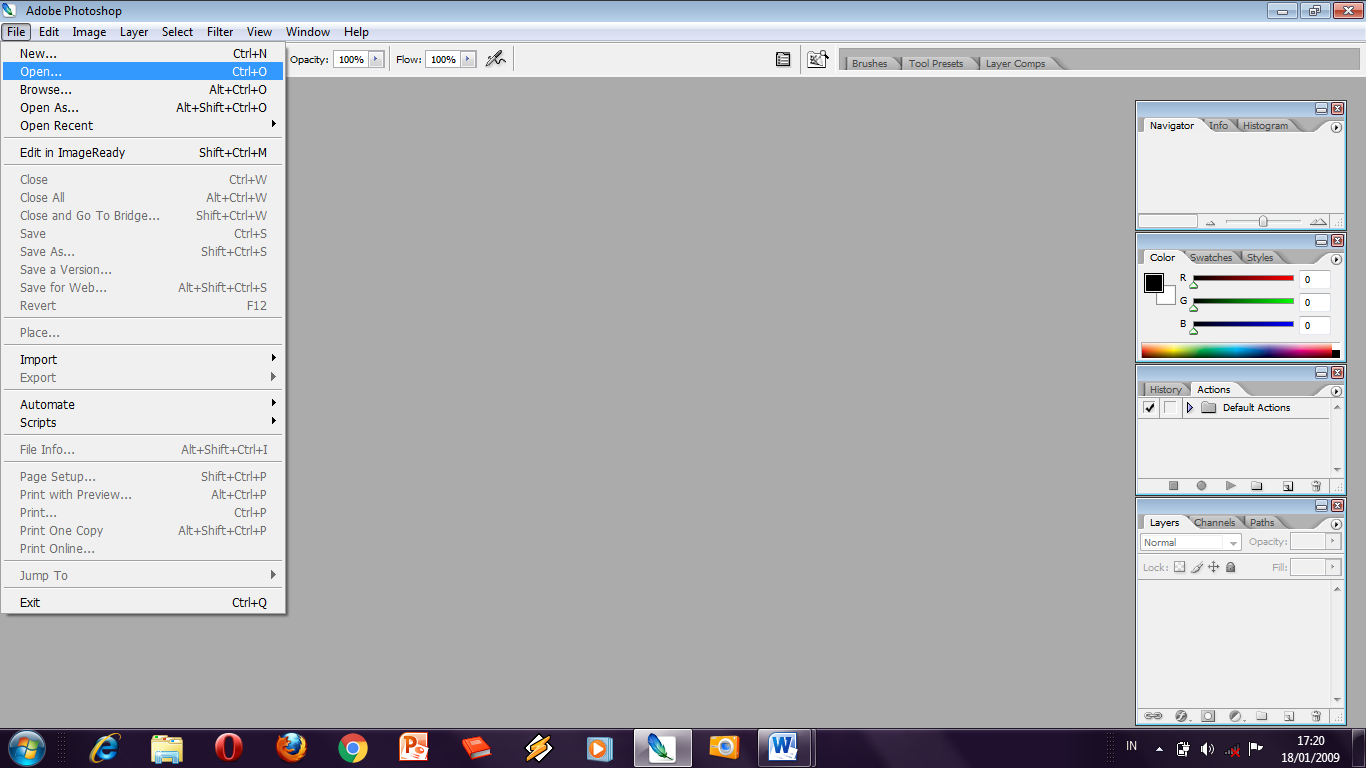
Task: Click the Go to Bridge icon
Action: click(x=818, y=59)
